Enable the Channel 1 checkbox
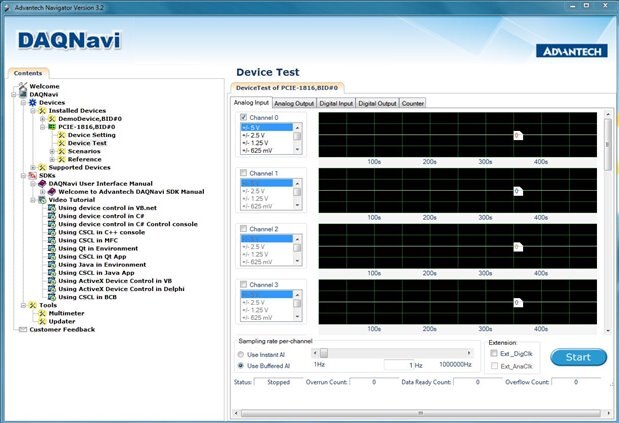 [244, 173]
